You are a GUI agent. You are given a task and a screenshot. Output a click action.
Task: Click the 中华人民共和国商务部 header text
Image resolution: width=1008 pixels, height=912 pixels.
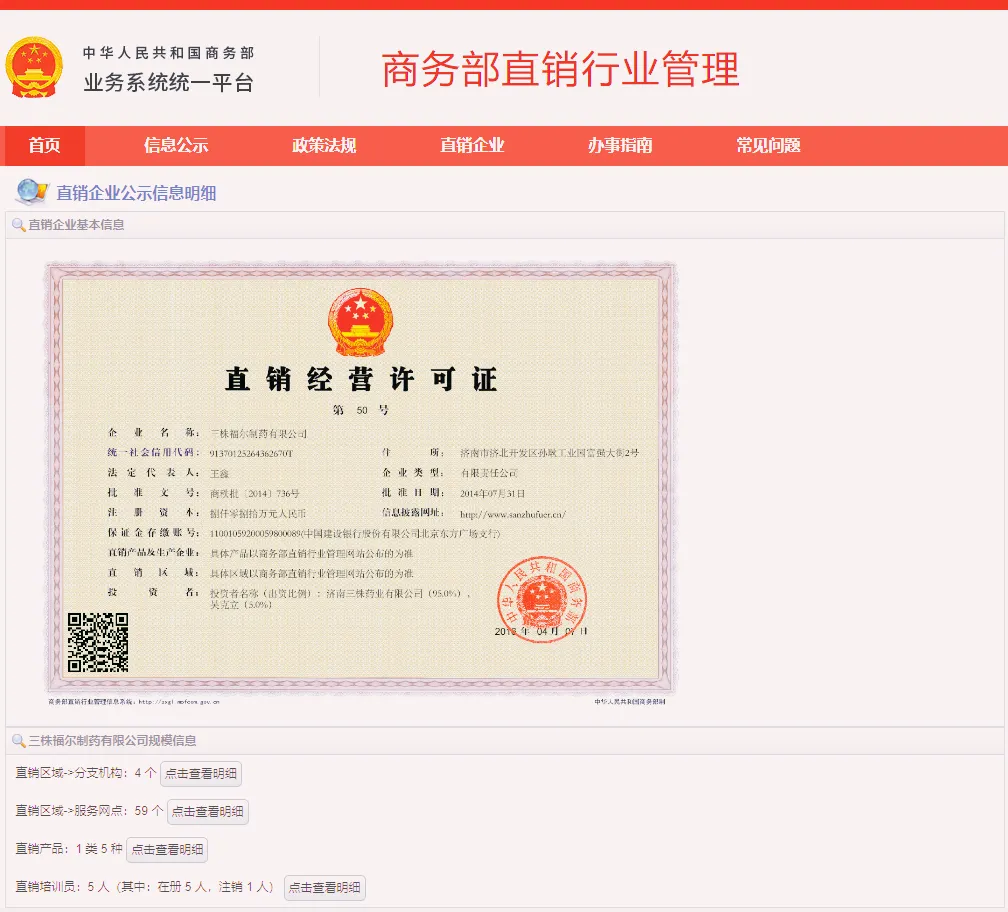[x=168, y=53]
